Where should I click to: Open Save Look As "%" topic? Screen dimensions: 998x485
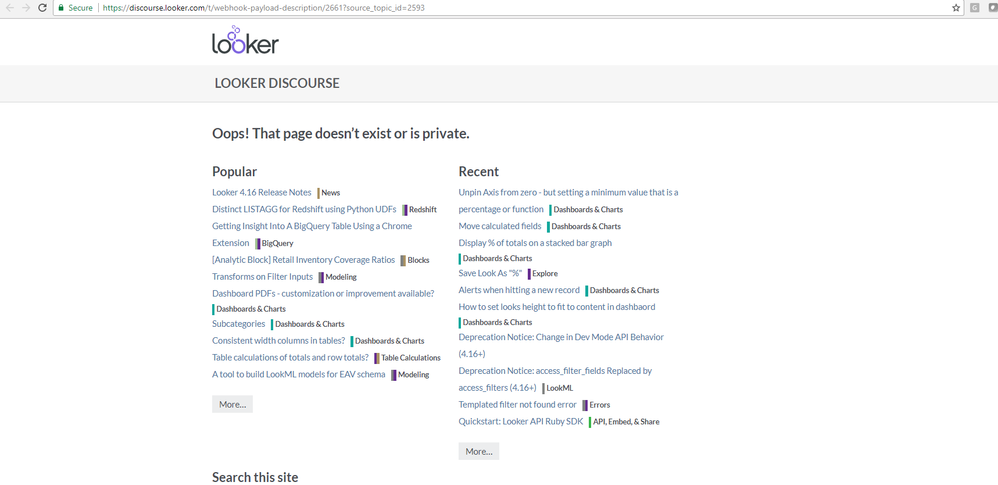(490, 273)
